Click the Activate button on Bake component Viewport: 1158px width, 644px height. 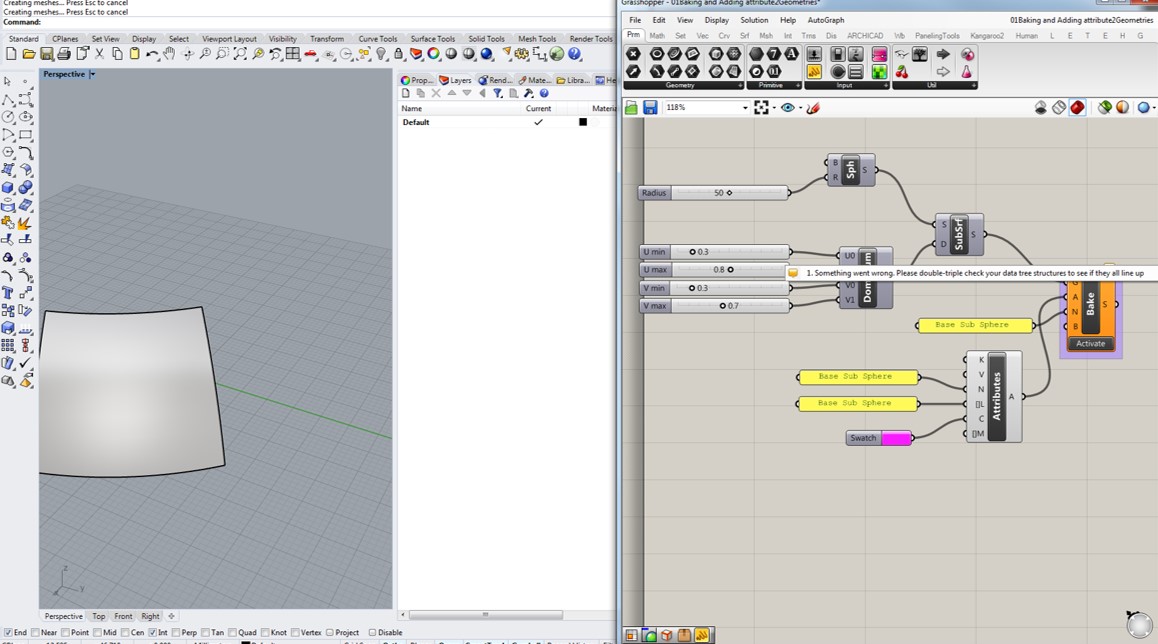click(x=1091, y=343)
